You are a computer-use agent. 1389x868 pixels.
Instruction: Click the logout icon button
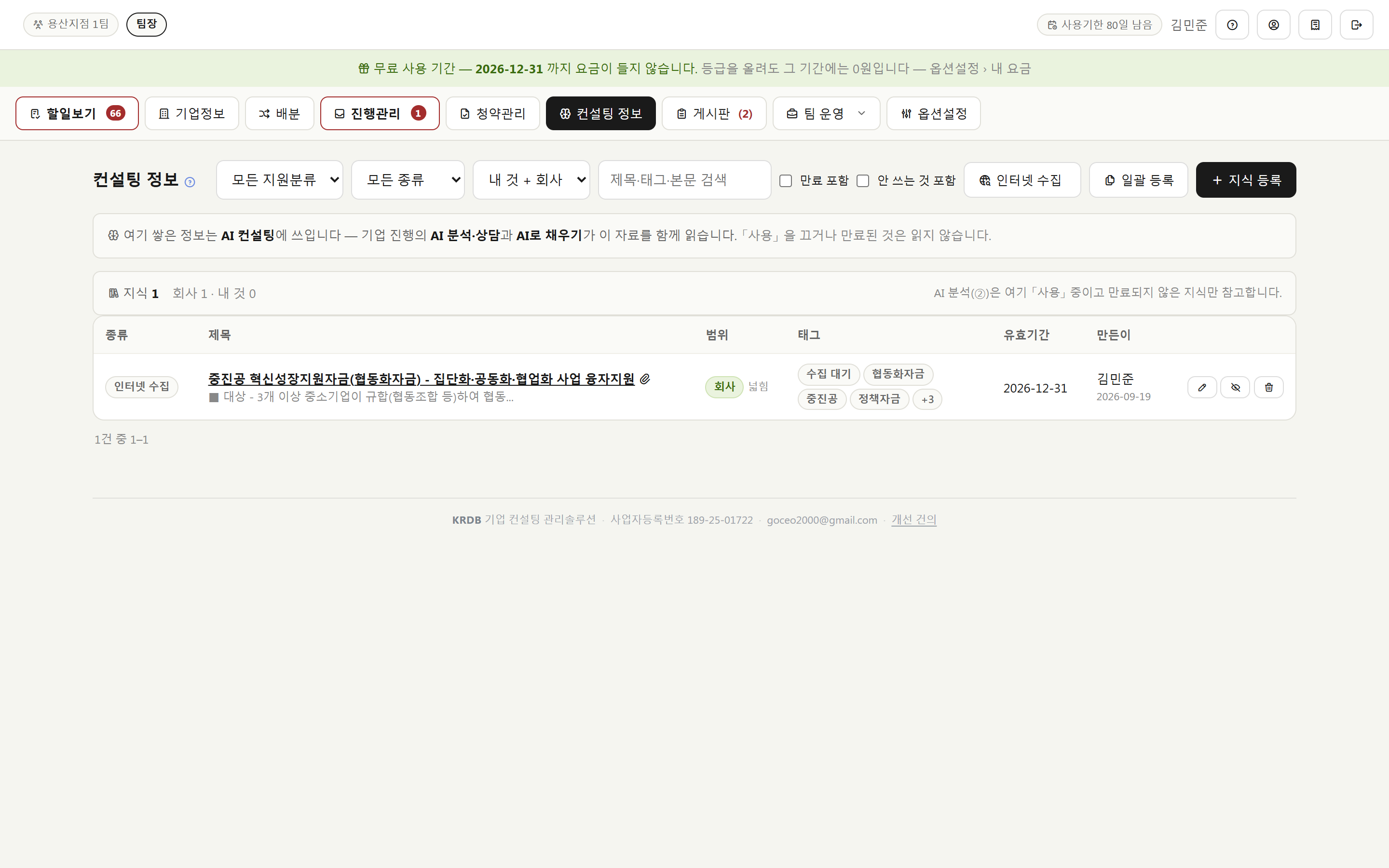point(1356,25)
